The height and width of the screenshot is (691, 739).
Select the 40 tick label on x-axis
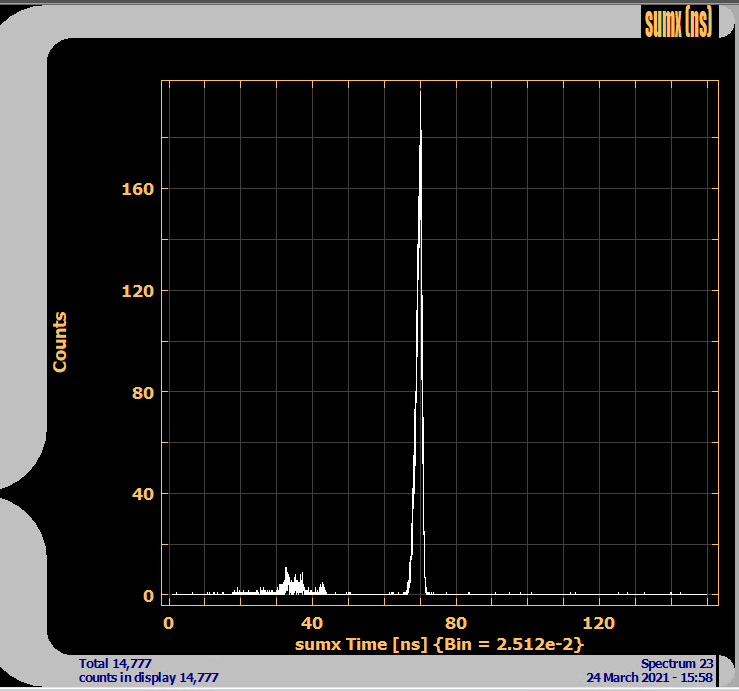313,623
